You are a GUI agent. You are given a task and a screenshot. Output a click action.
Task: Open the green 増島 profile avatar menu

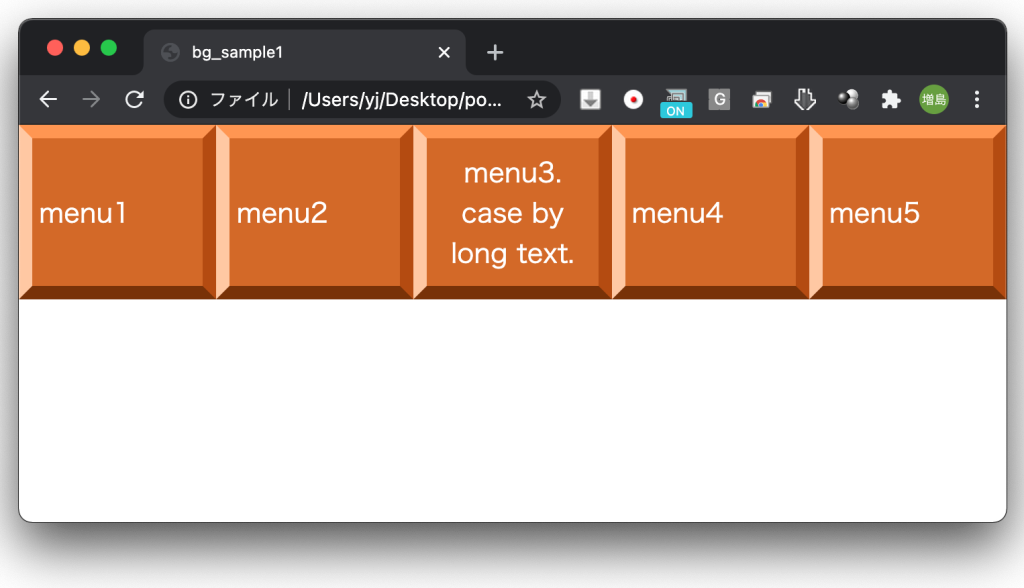click(934, 99)
